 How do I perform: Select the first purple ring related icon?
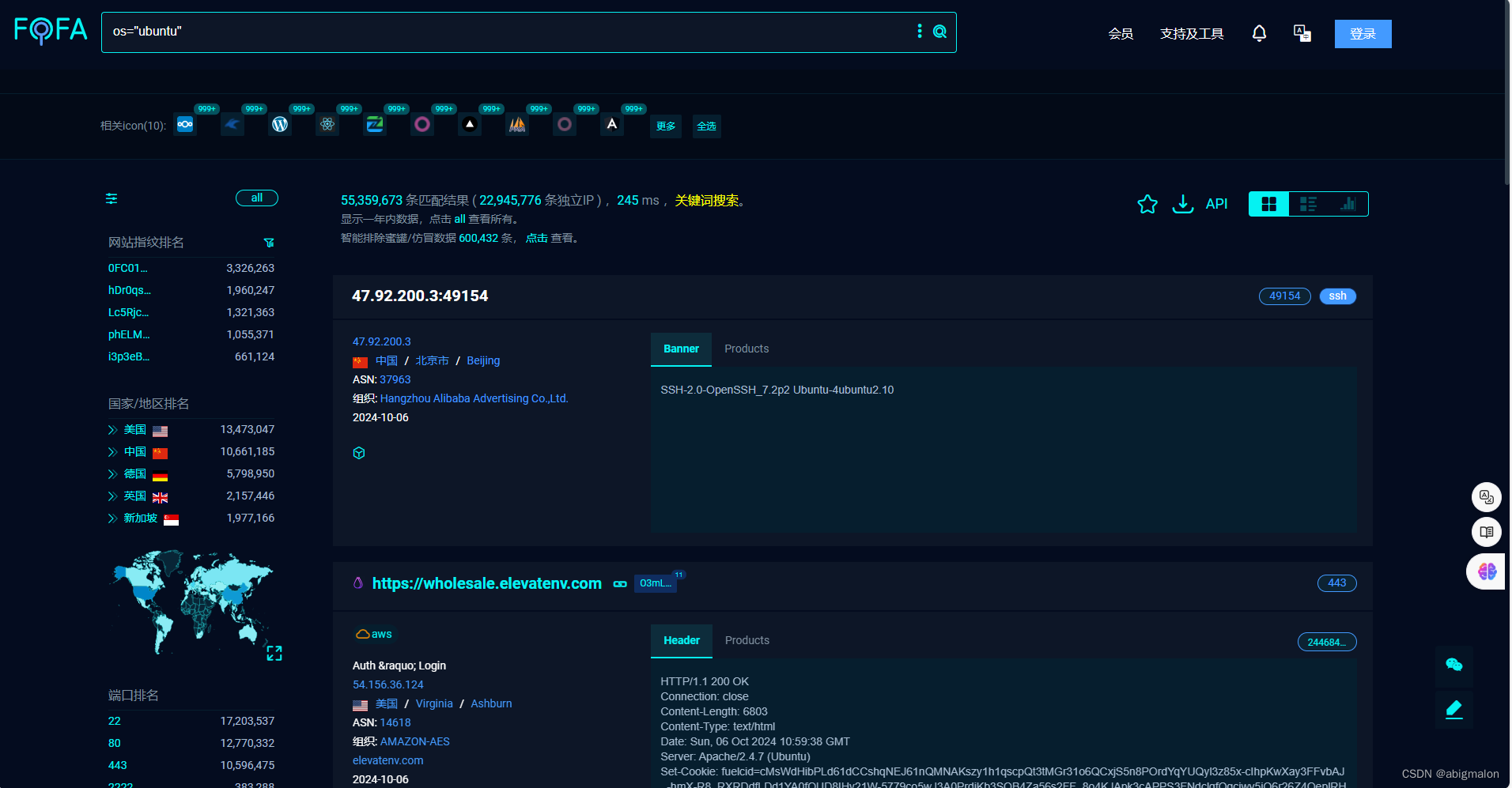pyautogui.click(x=422, y=124)
